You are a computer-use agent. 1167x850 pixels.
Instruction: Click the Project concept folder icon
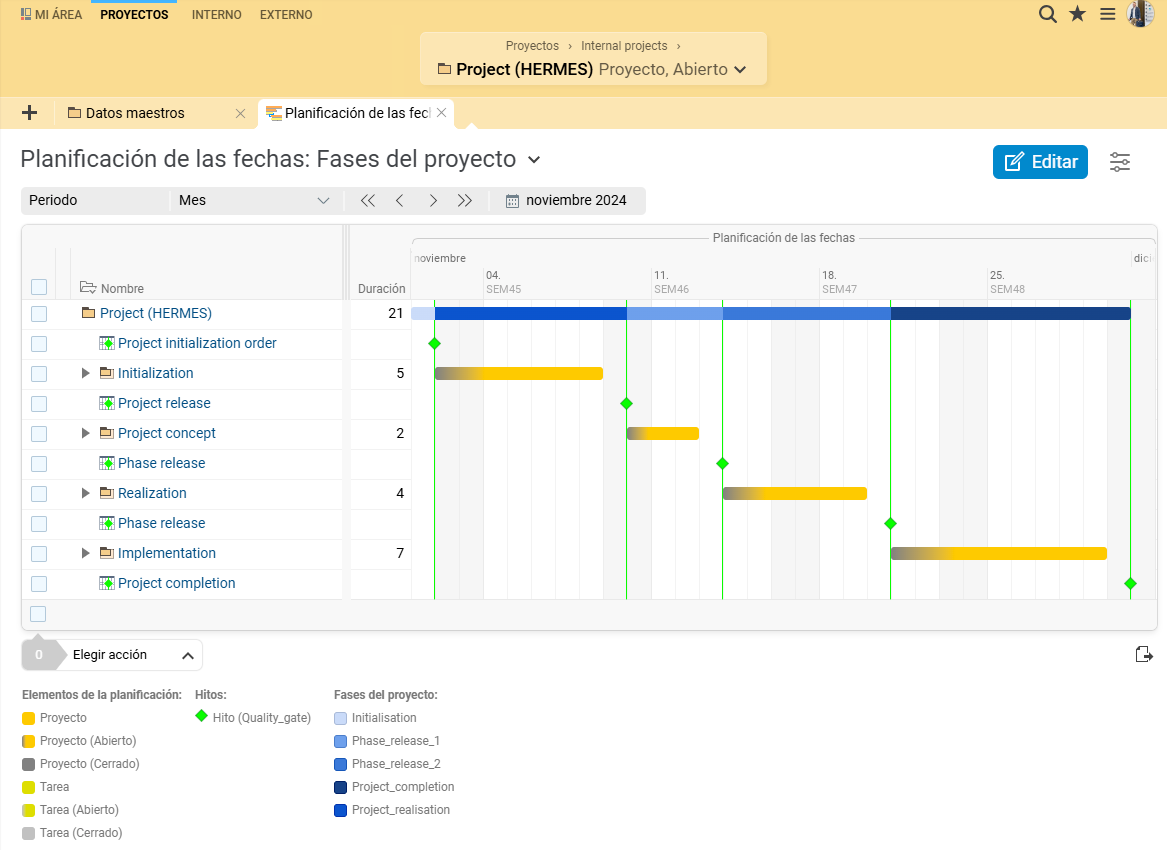click(x=106, y=433)
